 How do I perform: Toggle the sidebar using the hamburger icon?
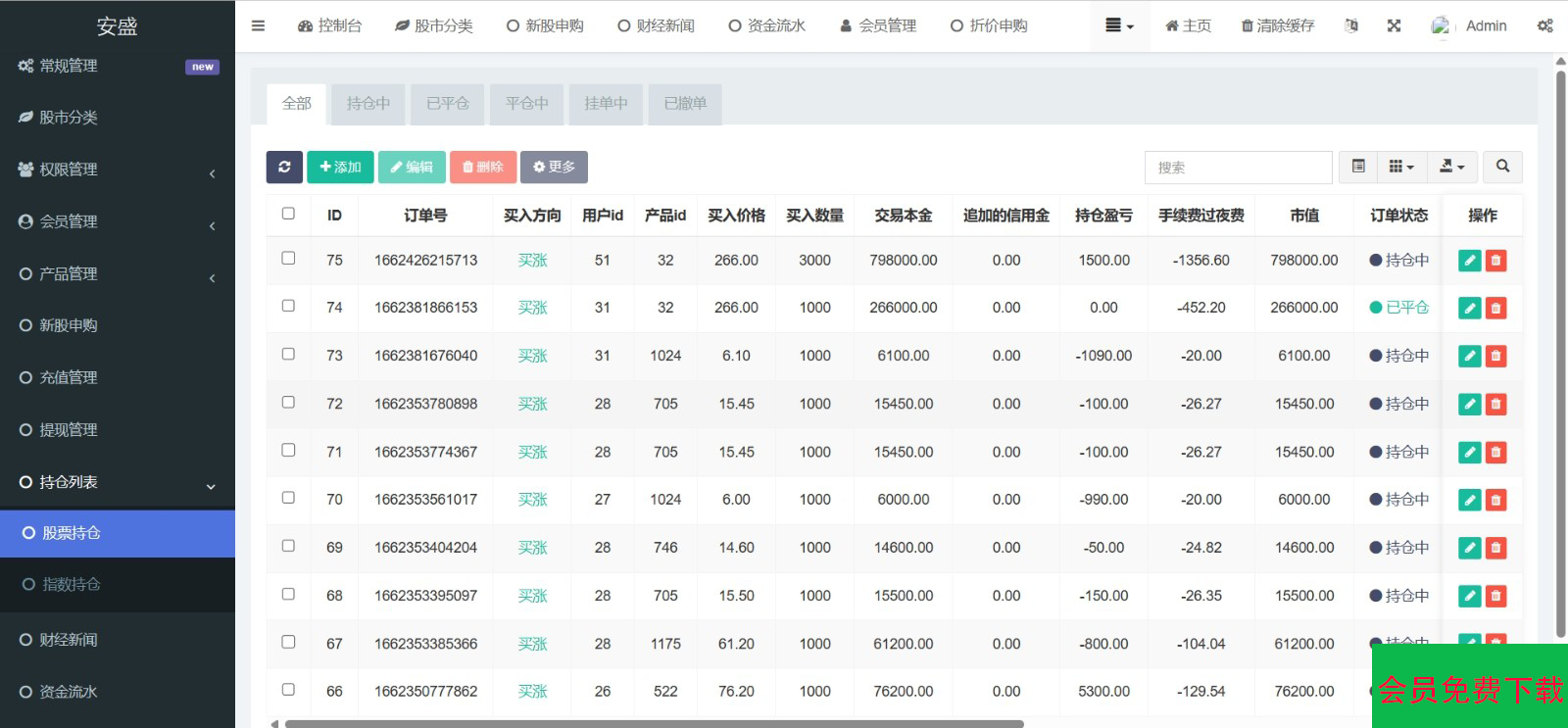[x=258, y=26]
